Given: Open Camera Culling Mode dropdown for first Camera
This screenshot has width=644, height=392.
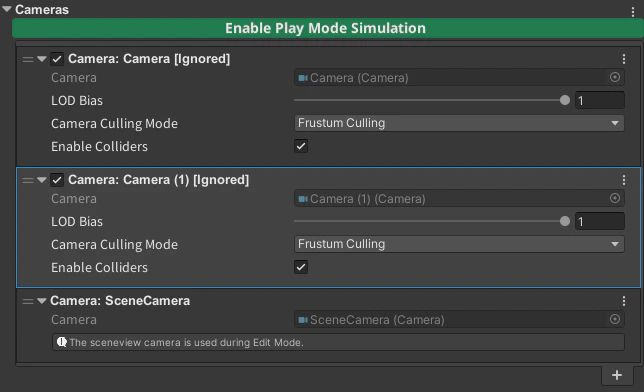Looking at the screenshot, I should click(459, 123).
